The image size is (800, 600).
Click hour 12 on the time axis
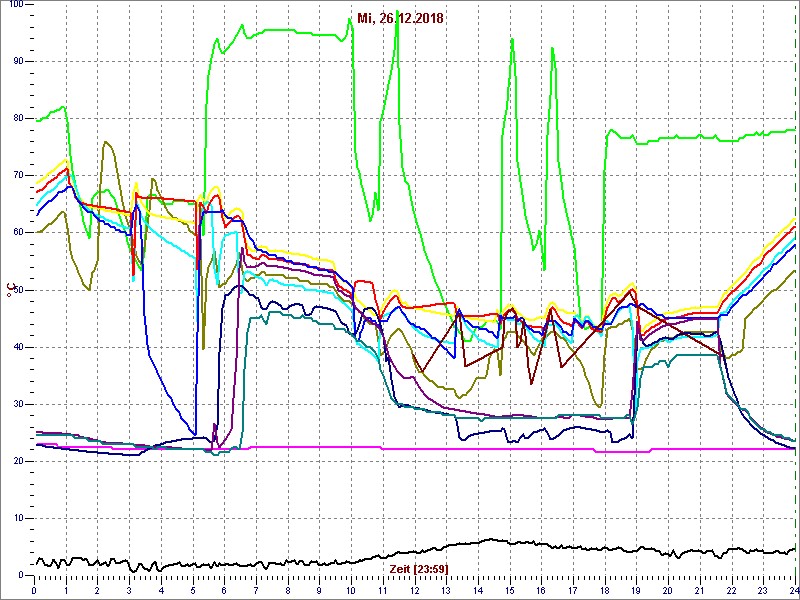(x=414, y=590)
